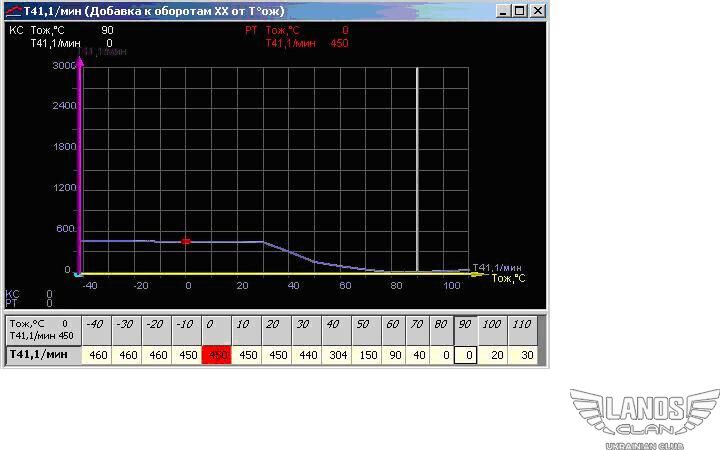Click the column header labeled 110
This screenshot has width=720, height=450.
pos(522,325)
